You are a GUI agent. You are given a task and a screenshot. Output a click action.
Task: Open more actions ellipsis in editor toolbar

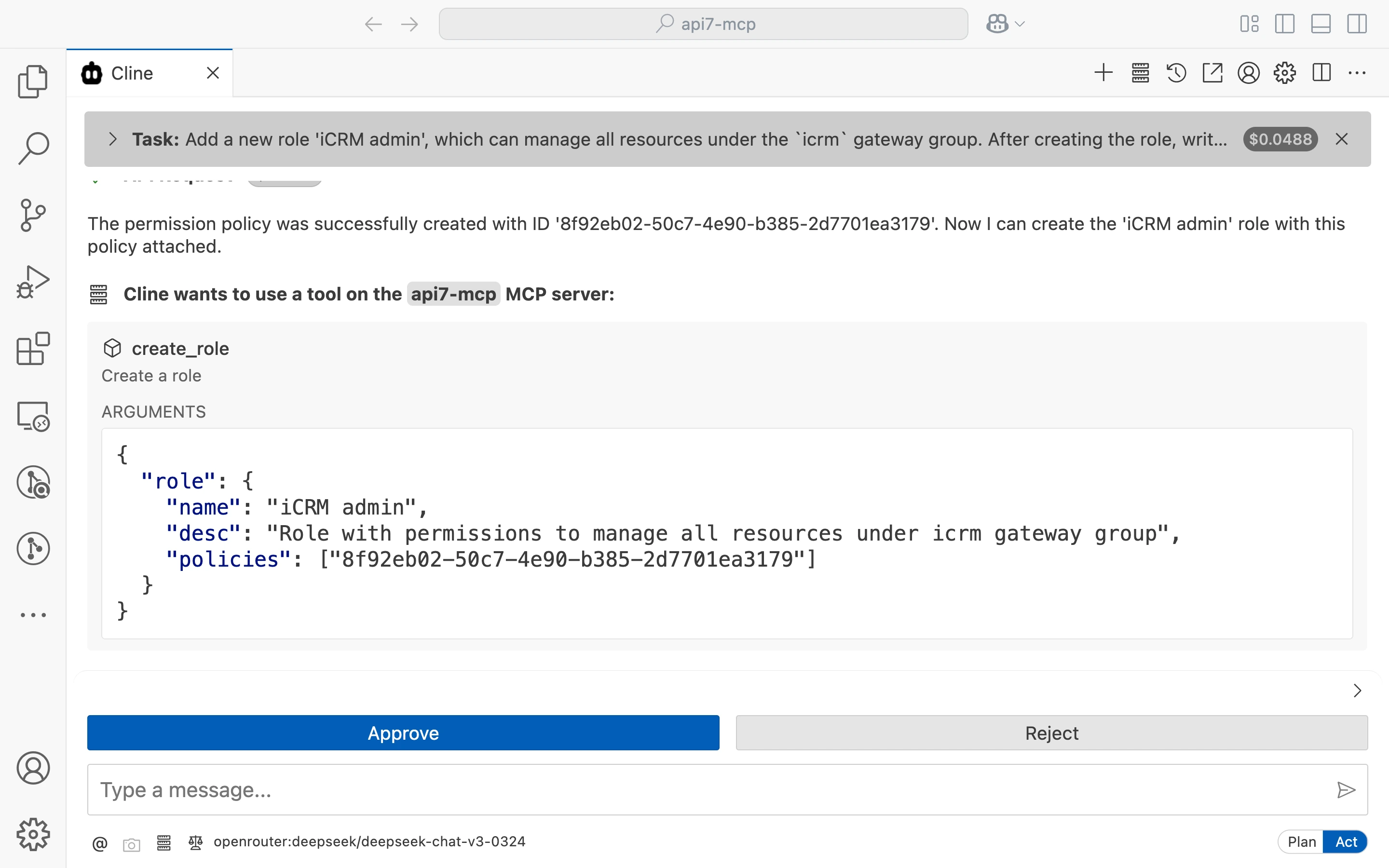1357,73
